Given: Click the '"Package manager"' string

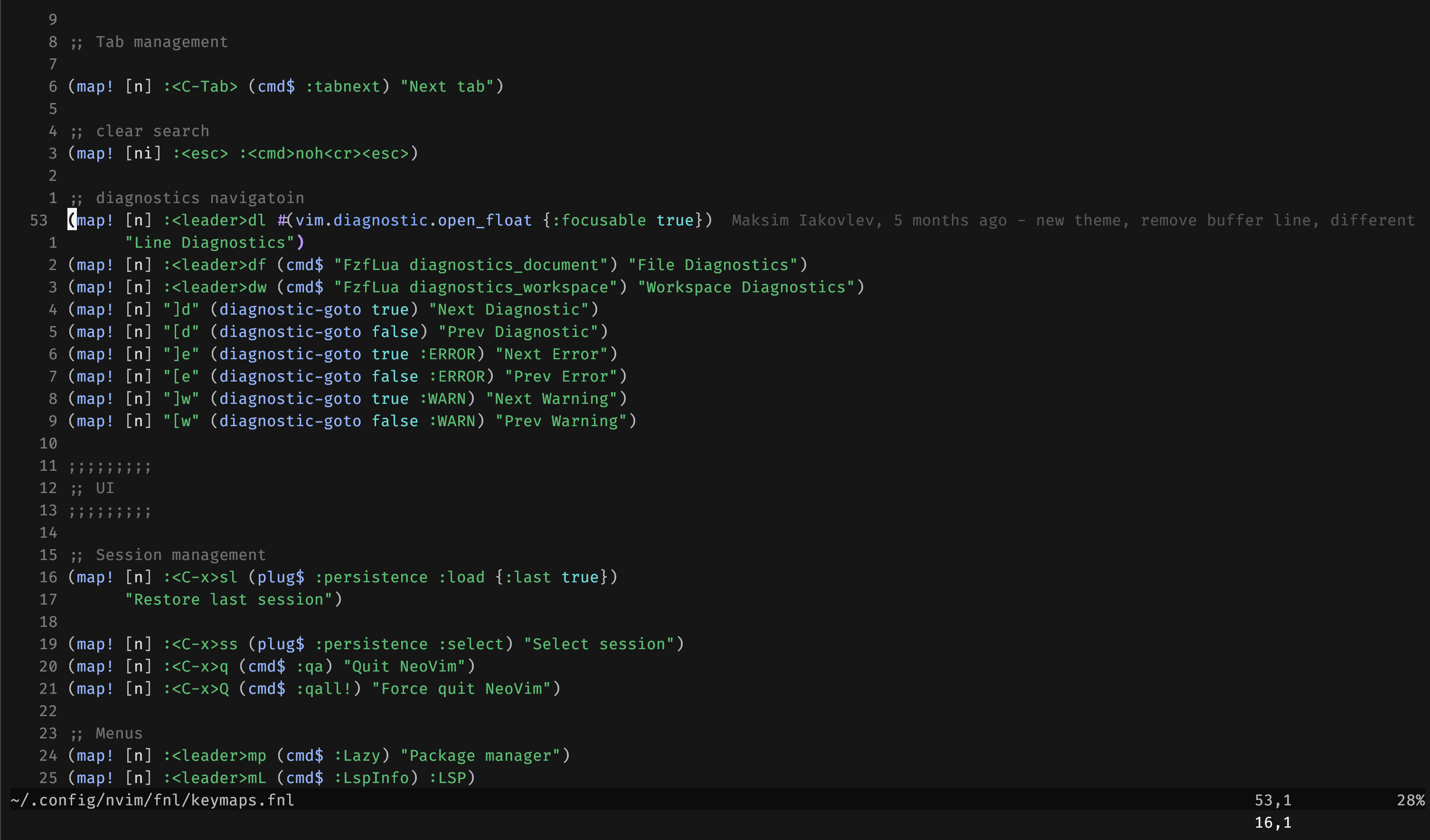Looking at the screenshot, I should 480,756.
